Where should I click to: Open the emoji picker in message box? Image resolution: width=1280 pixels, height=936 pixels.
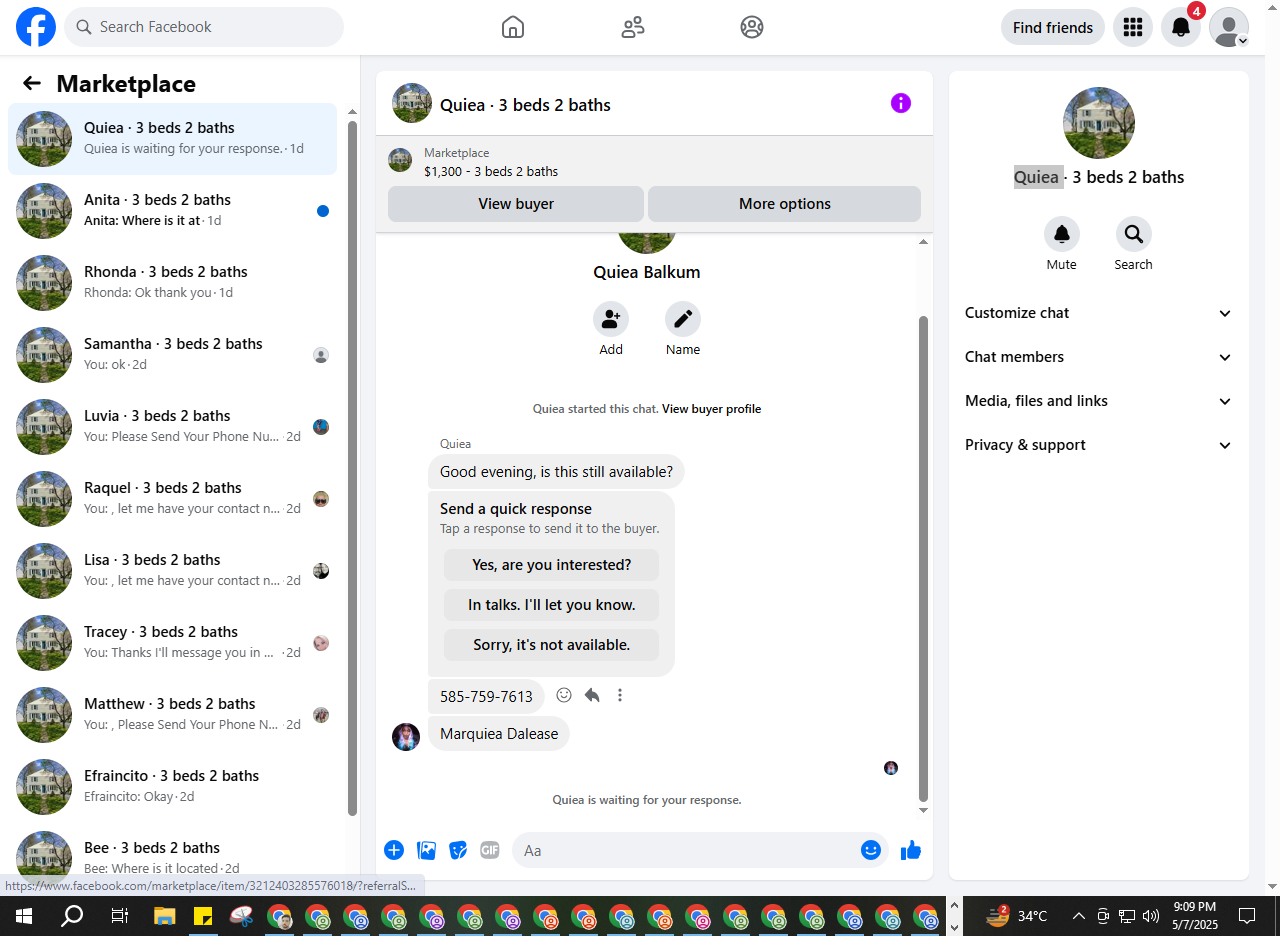(871, 850)
